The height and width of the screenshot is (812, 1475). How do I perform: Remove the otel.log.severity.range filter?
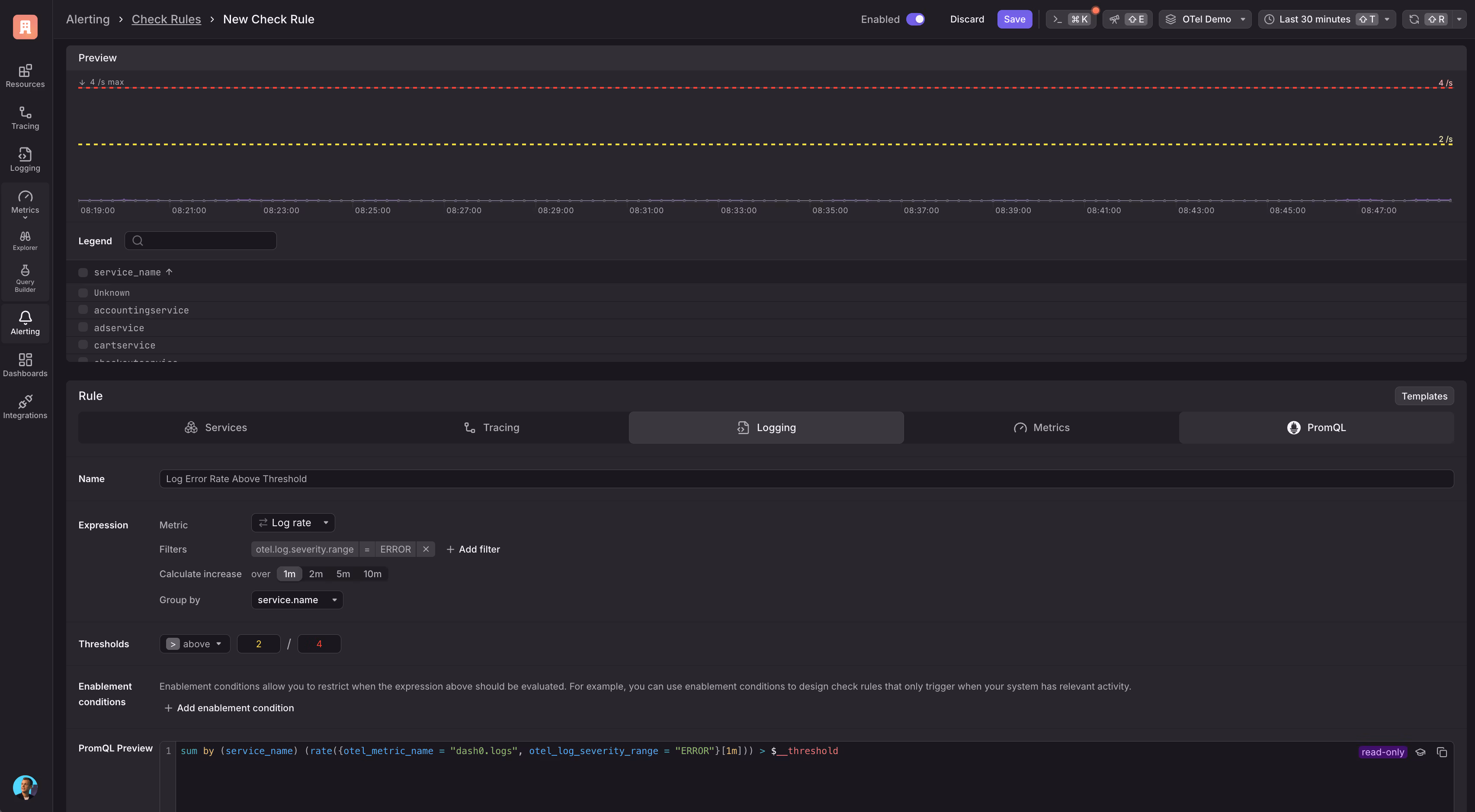(x=426, y=550)
